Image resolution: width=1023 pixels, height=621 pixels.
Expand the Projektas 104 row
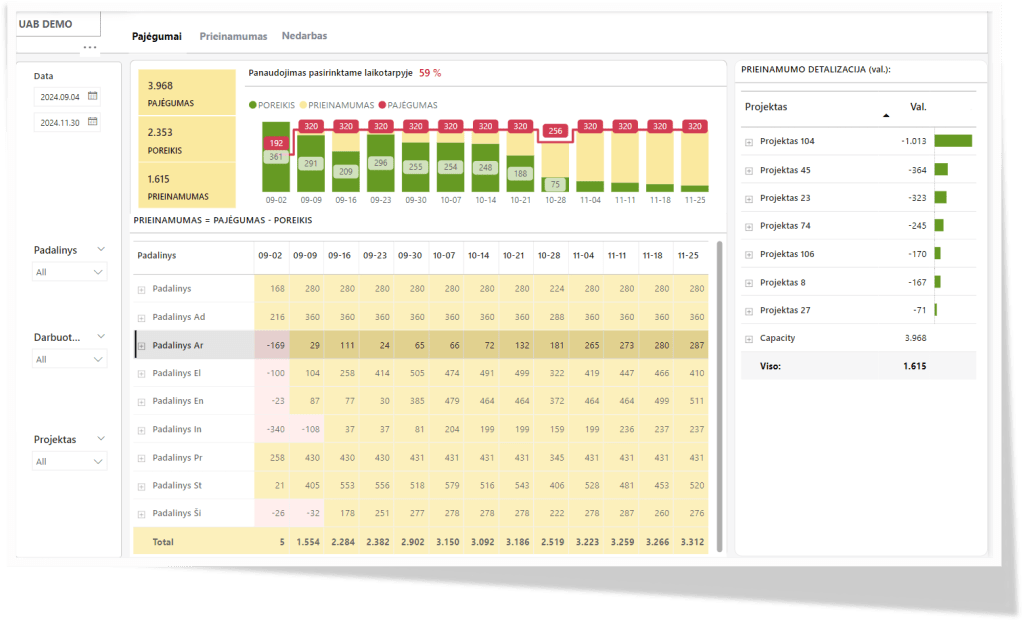pos(749,142)
